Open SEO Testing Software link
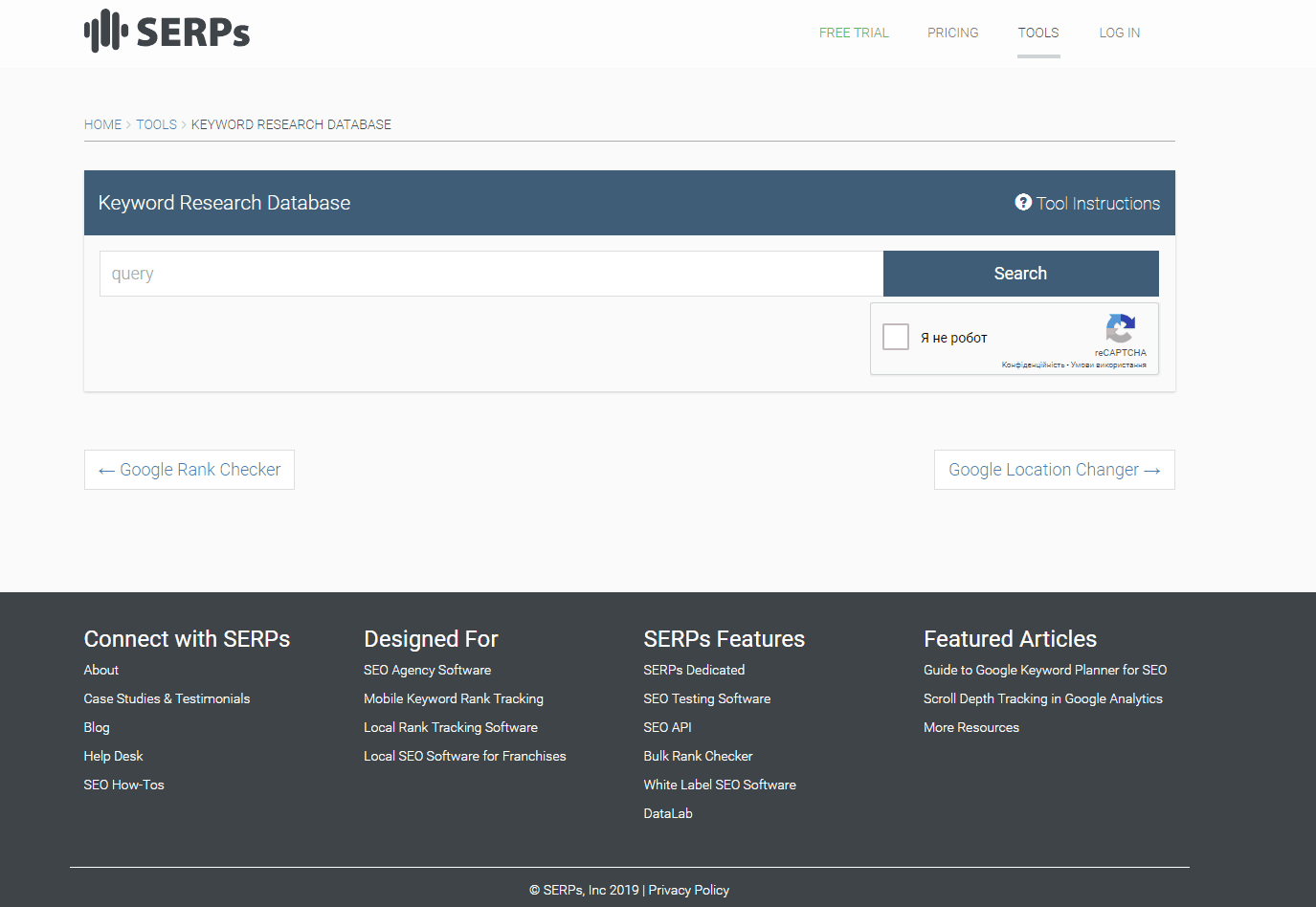 click(707, 698)
